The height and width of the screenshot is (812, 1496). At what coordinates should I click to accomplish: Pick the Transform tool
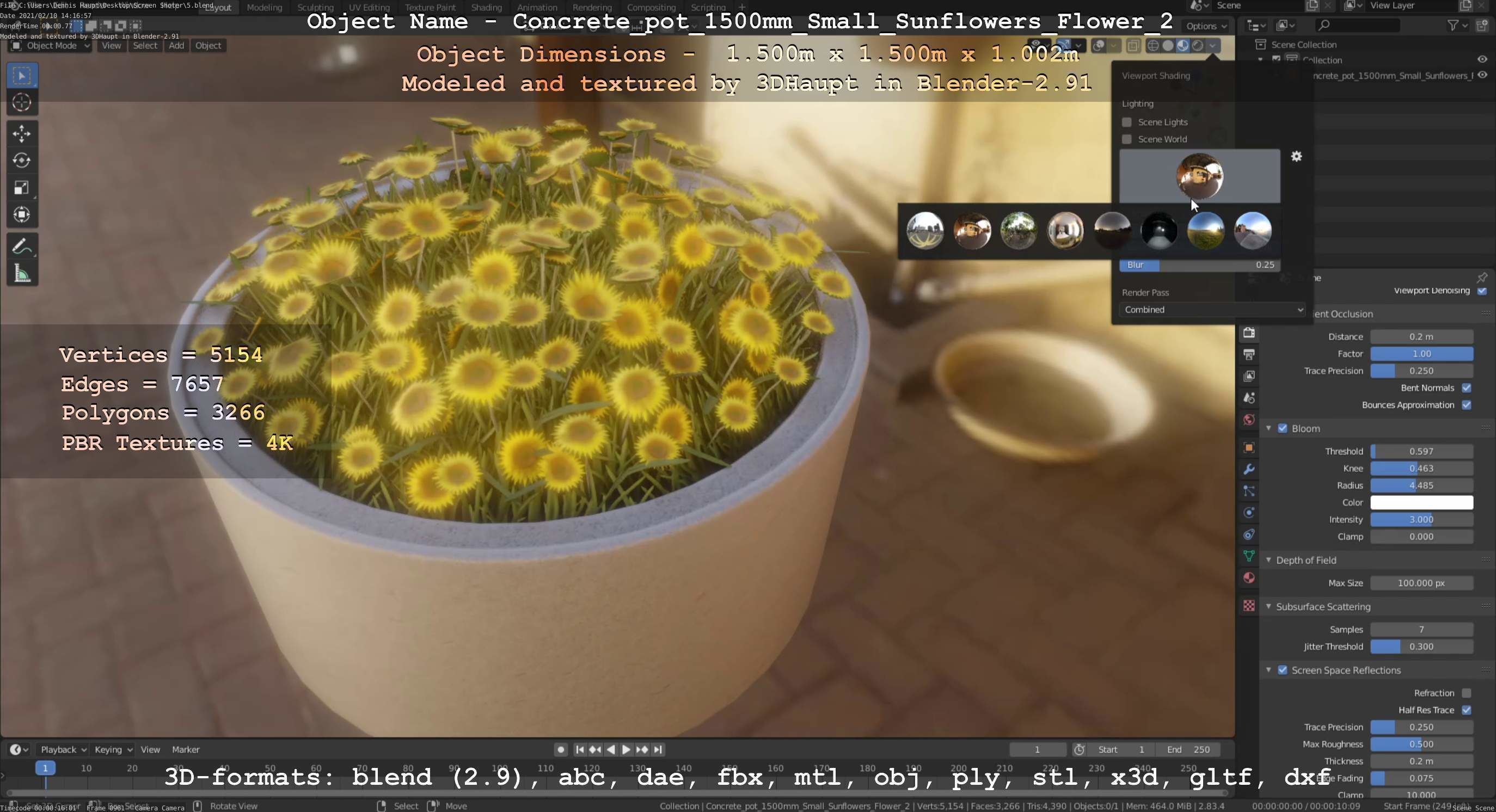point(22,214)
